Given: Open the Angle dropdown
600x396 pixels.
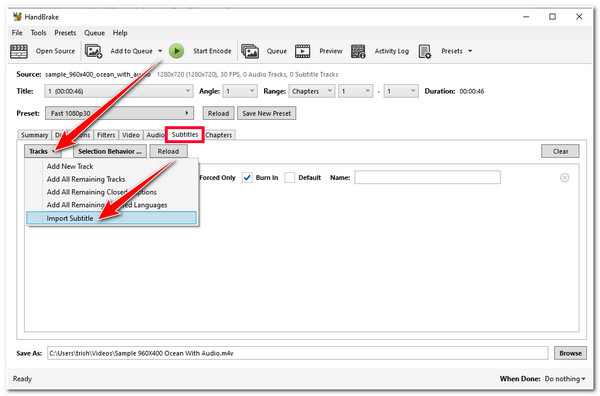Looking at the screenshot, I should coord(240,91).
